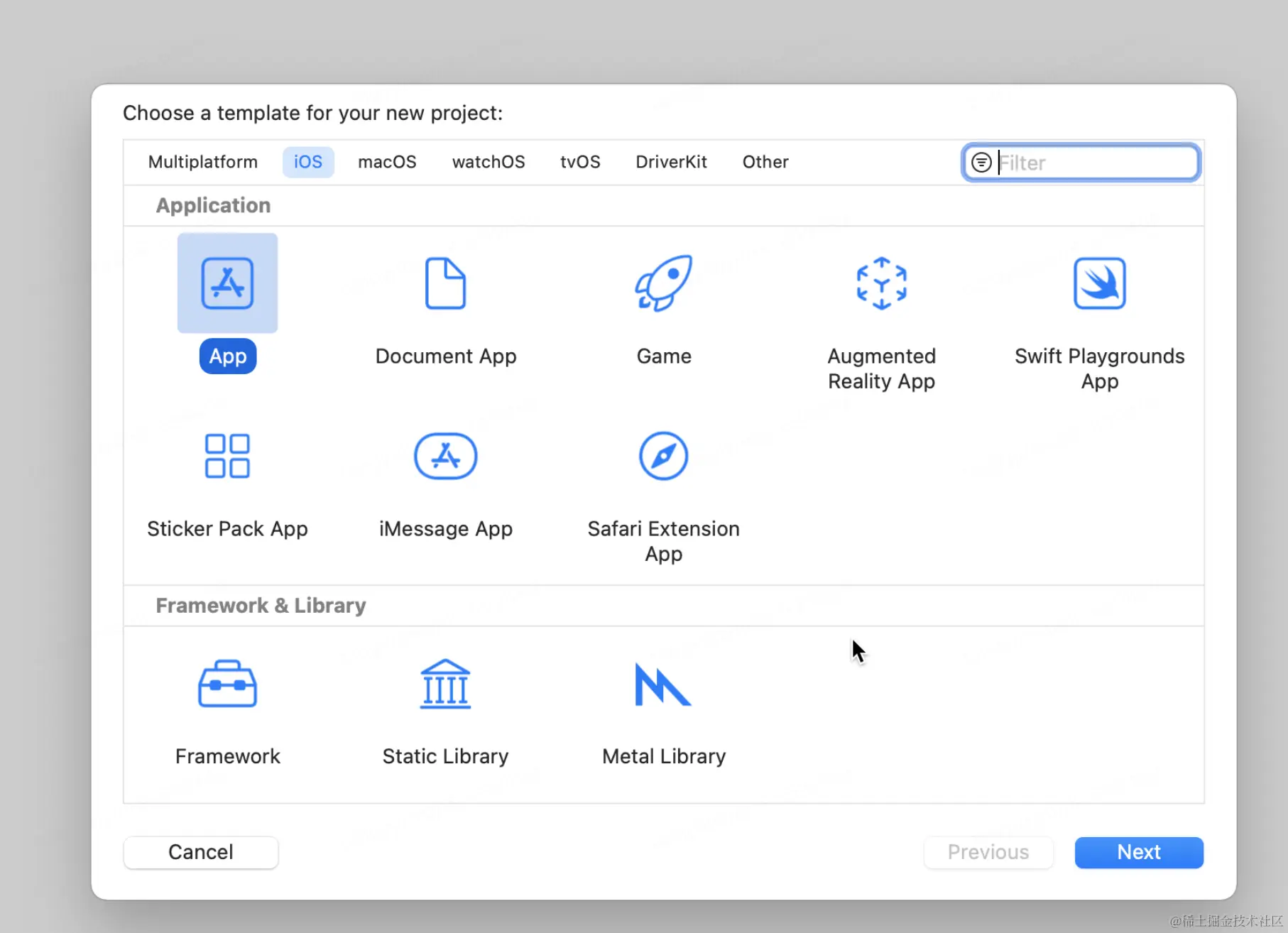Click the 'Document App' label
This screenshot has width=1288, height=933.
(x=446, y=356)
